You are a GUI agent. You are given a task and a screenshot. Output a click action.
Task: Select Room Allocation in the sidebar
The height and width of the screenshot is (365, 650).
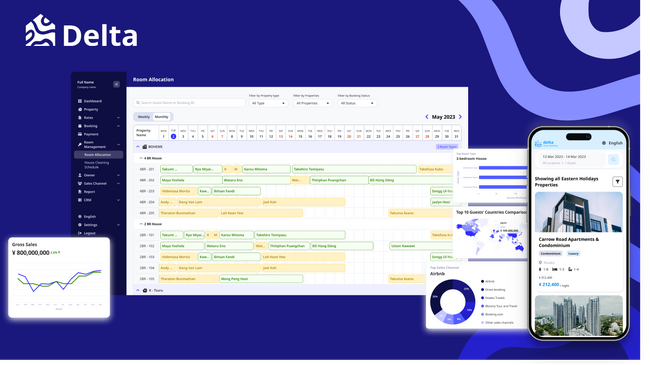[98, 155]
